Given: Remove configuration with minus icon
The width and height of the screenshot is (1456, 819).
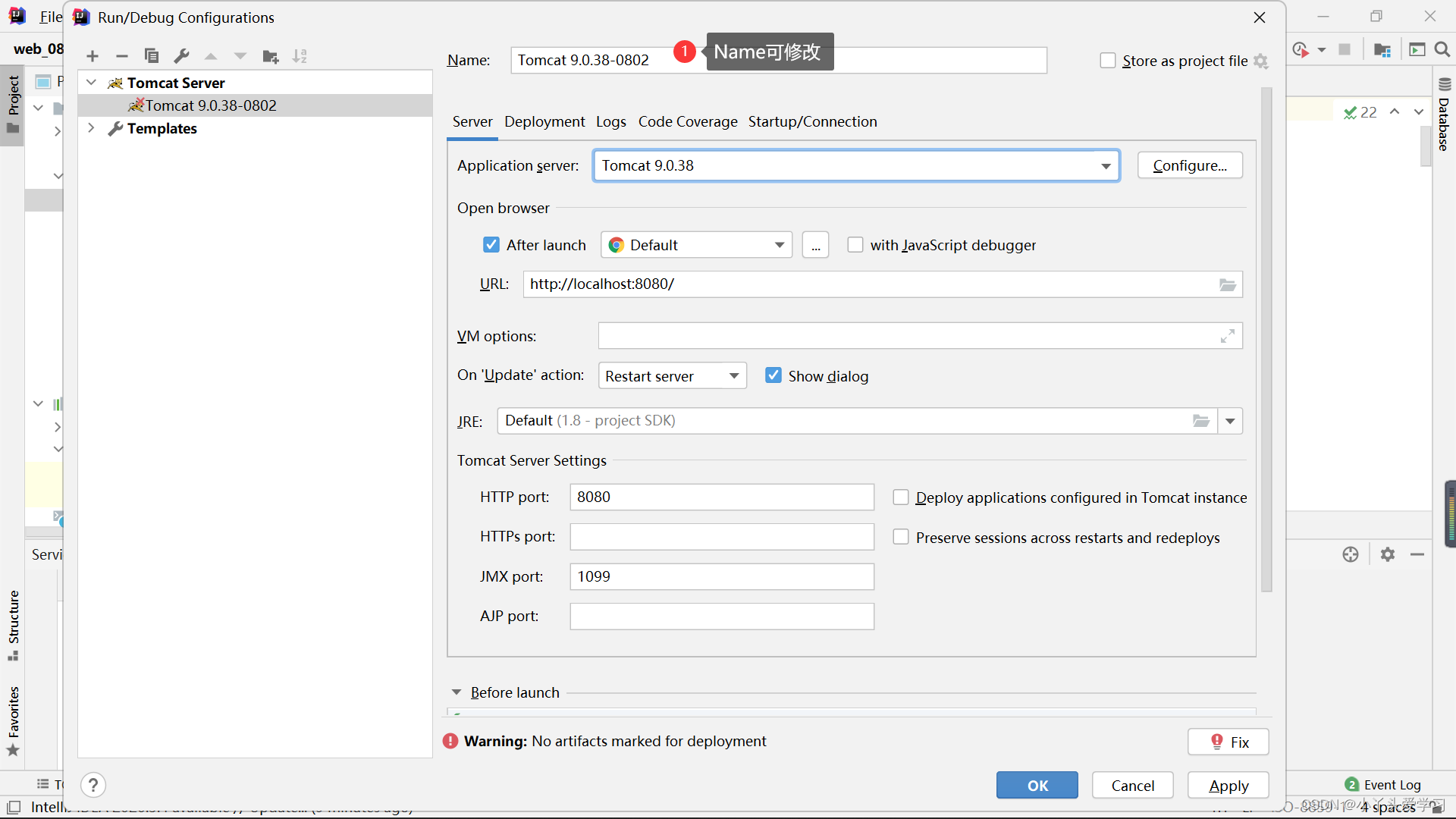Looking at the screenshot, I should tap(121, 56).
